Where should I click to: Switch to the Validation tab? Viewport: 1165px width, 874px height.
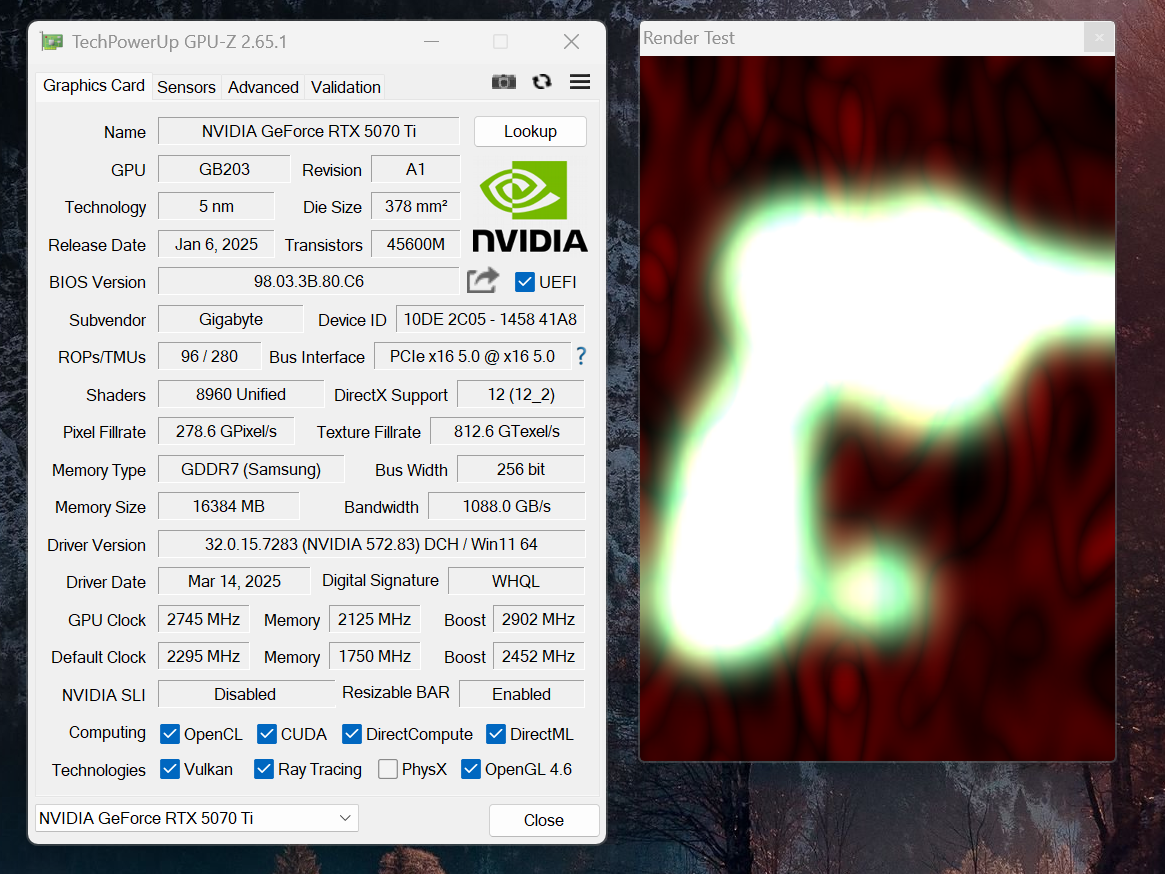point(345,87)
